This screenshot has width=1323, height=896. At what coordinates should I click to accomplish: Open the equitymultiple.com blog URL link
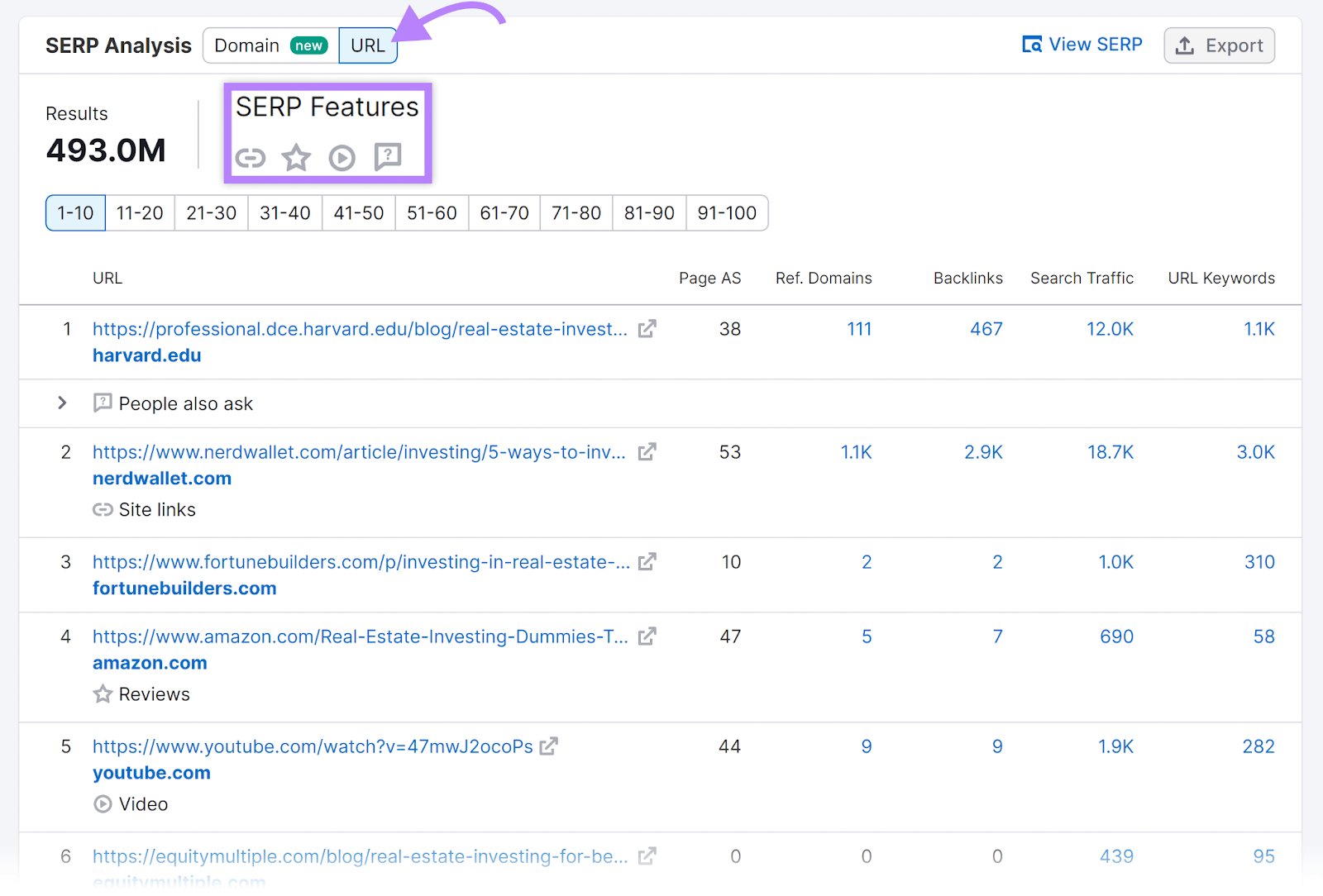point(360,856)
